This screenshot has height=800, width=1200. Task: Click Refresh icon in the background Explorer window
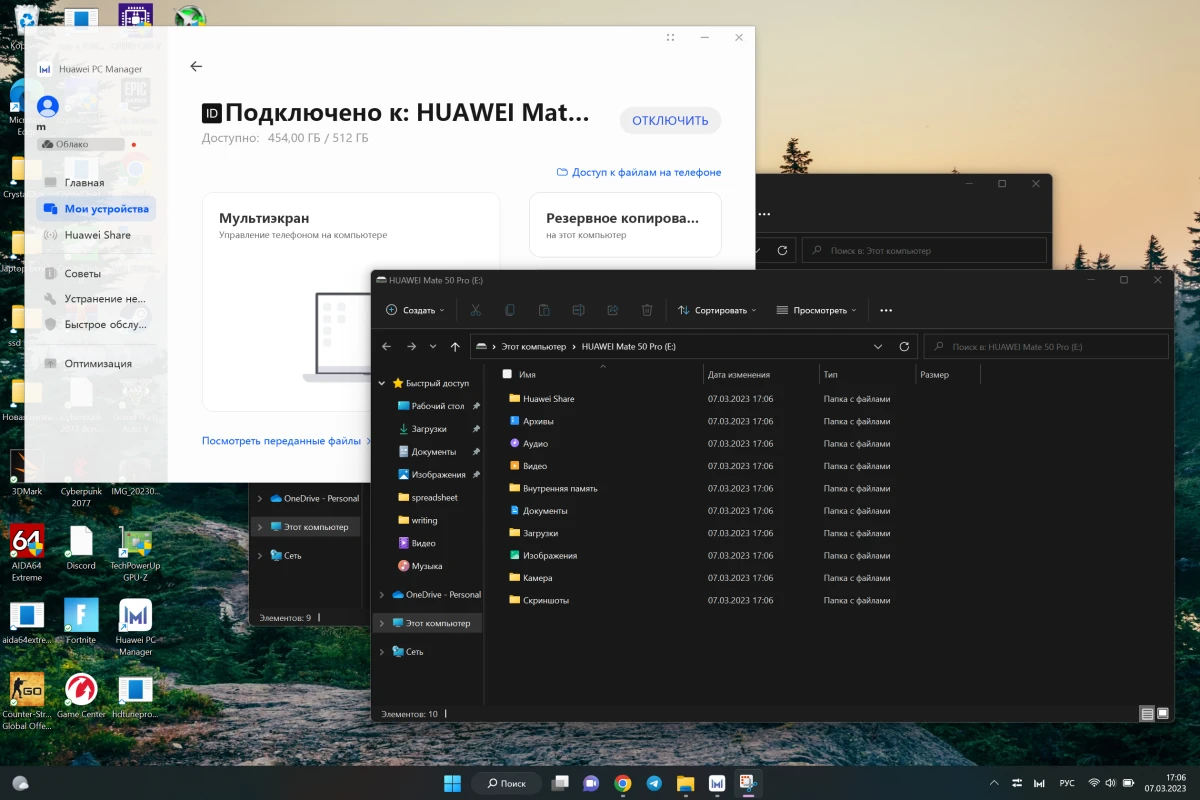pyautogui.click(x=782, y=250)
